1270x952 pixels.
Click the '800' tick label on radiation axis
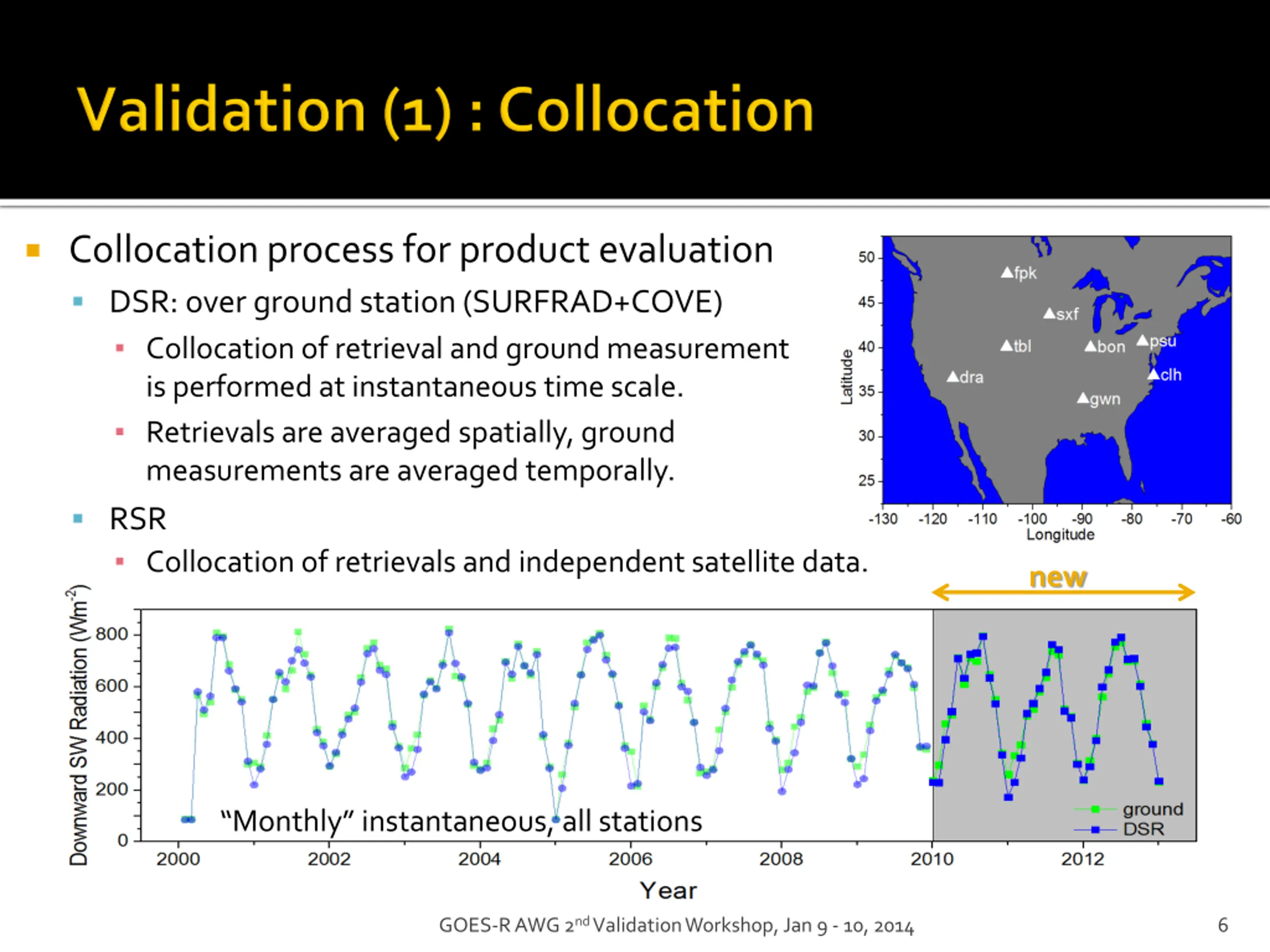(x=112, y=634)
